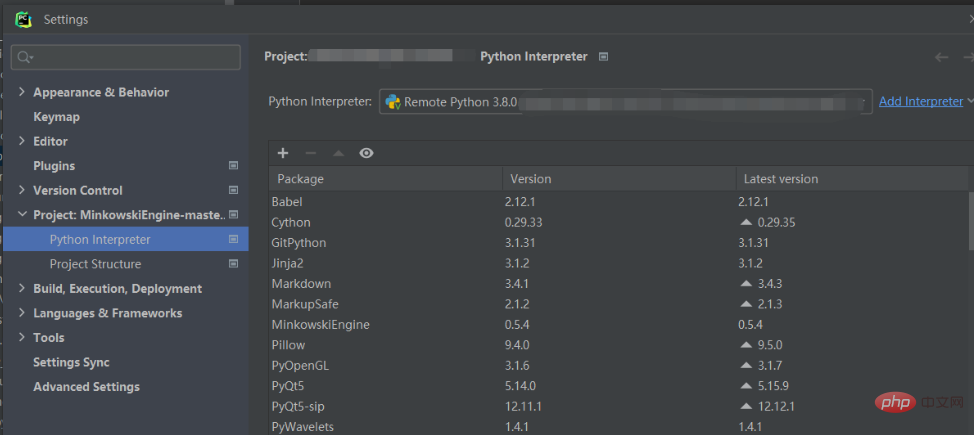
Task: Expand the Build, Execution, Deployment section
Action: click(22, 289)
